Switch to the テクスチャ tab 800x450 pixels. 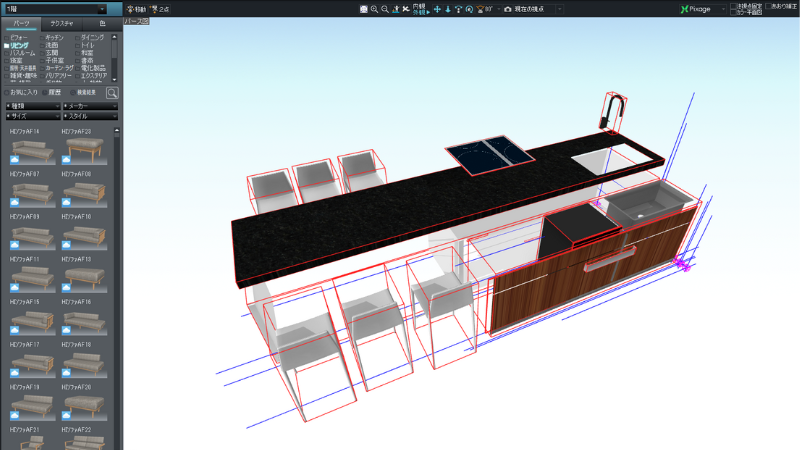61,23
